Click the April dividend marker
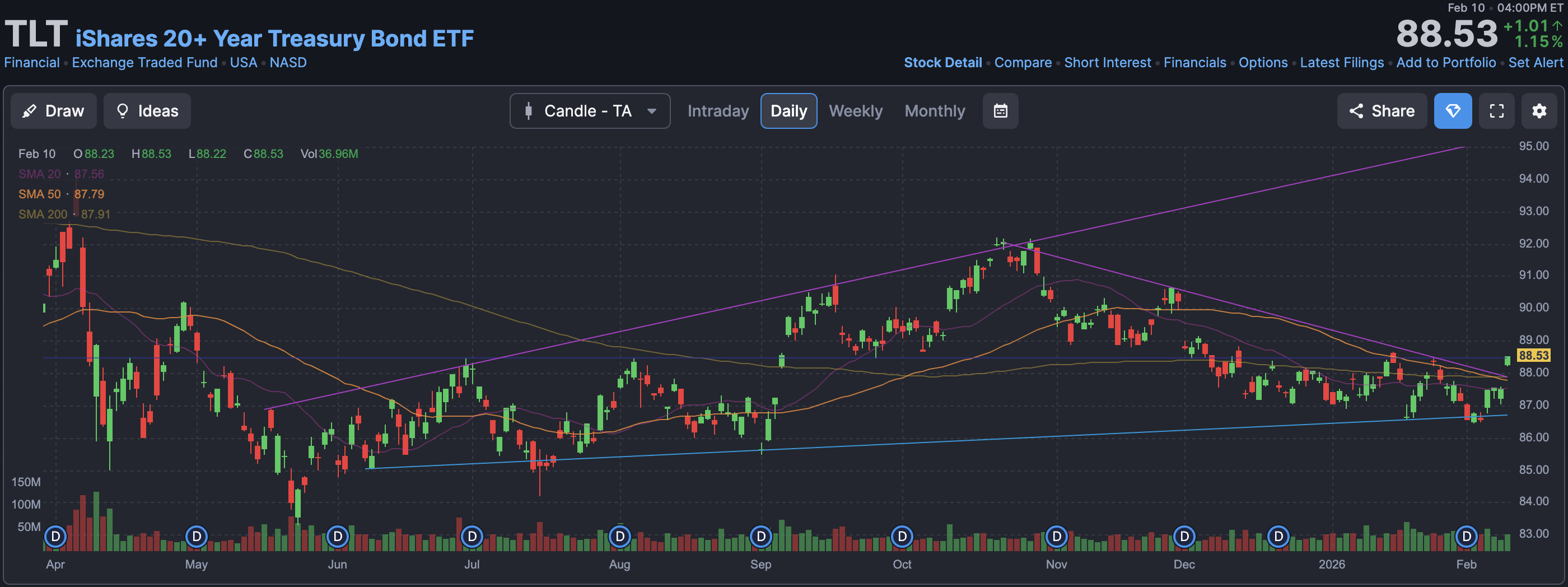Image resolution: width=1568 pixels, height=587 pixels. tap(55, 537)
